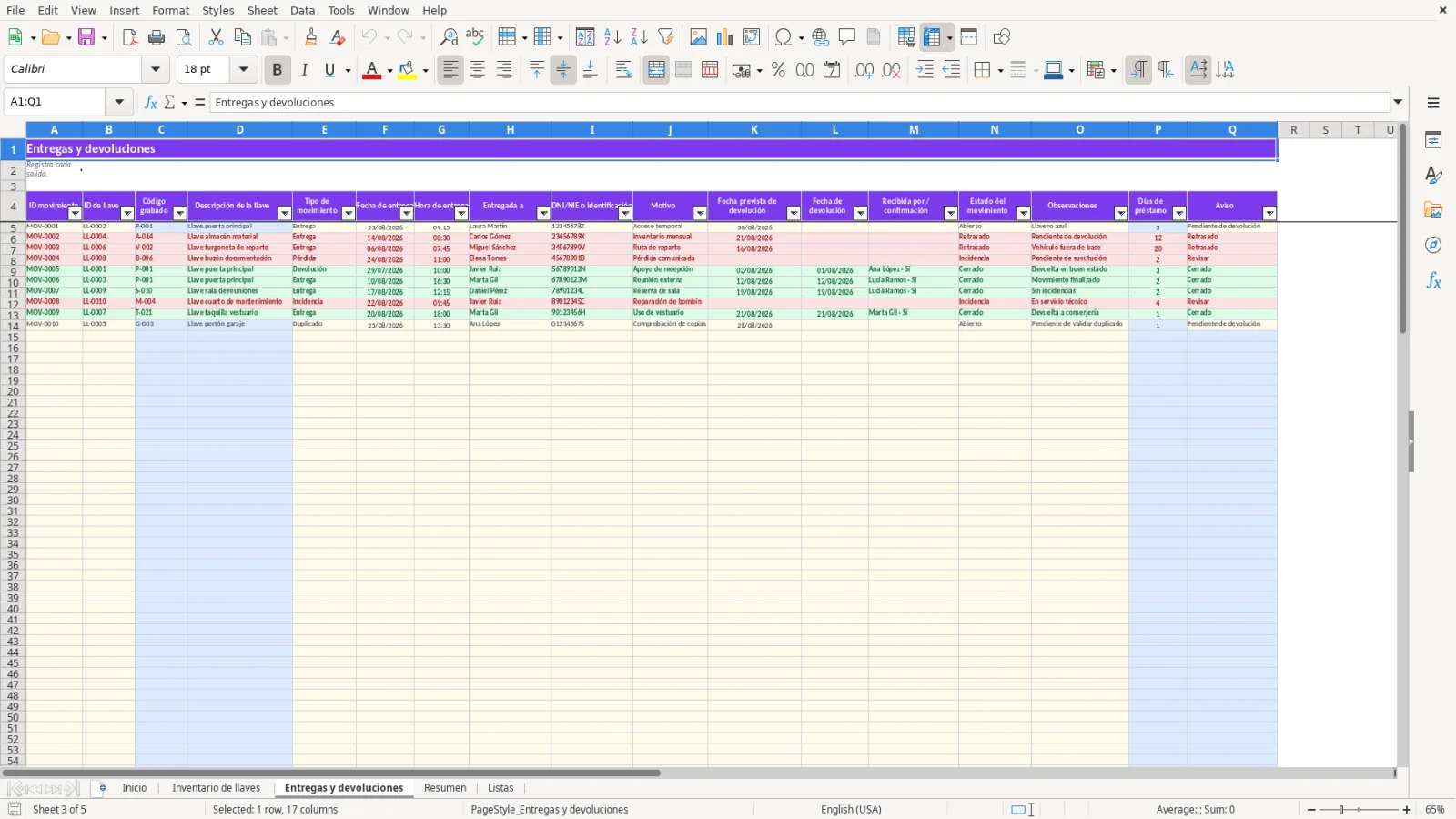This screenshot has height=819, width=1456.
Task: Click the Print icon
Action: click(157, 37)
